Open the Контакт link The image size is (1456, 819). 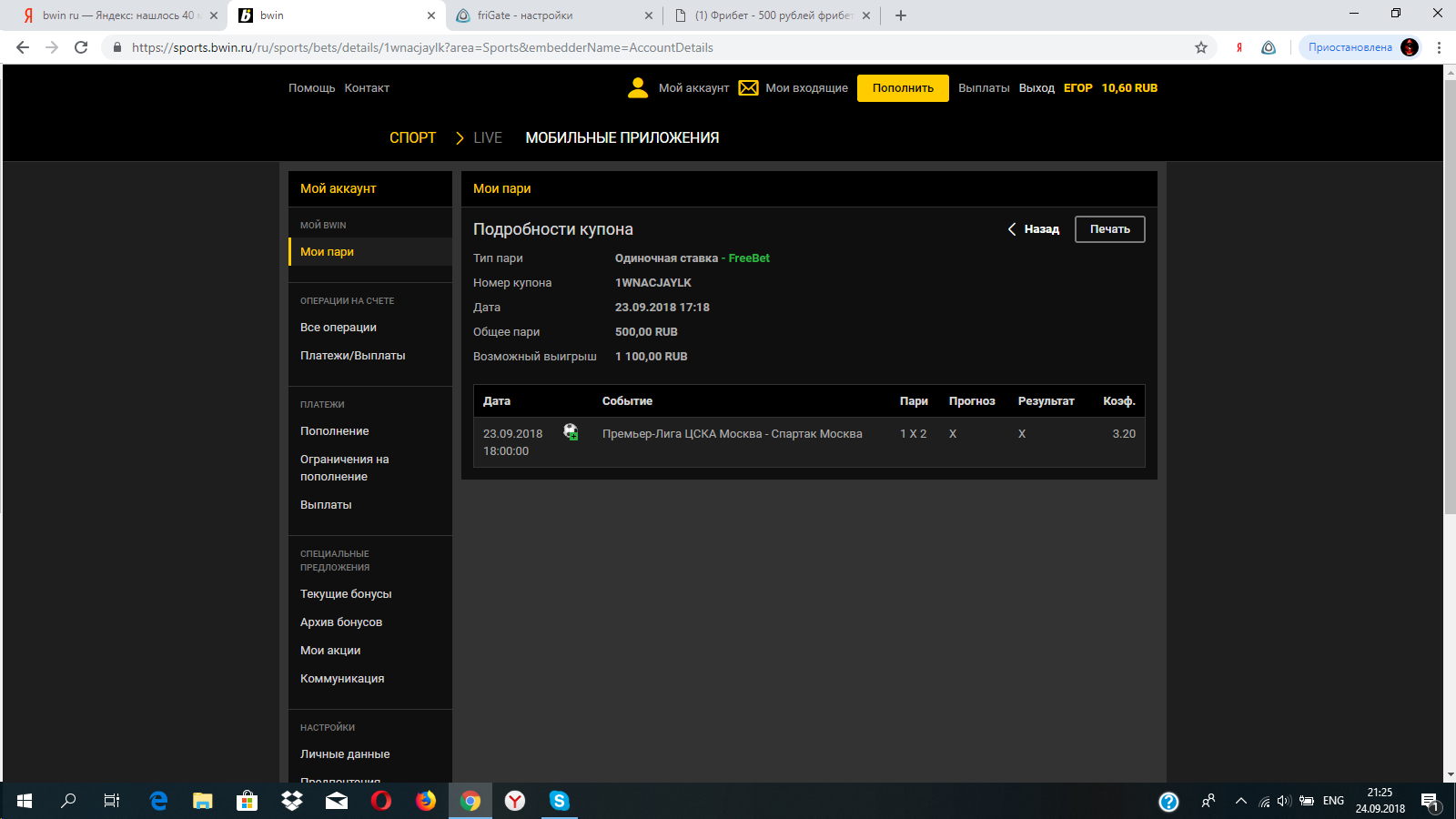(367, 88)
